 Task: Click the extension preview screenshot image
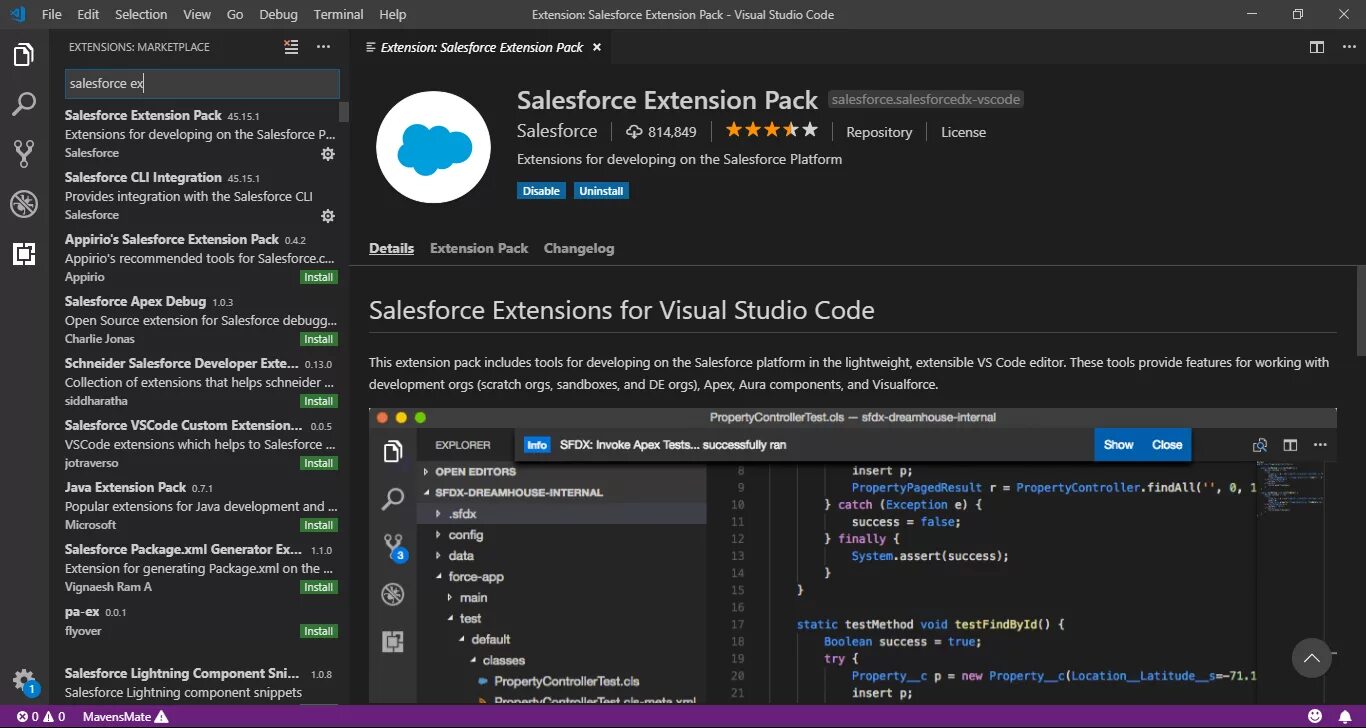click(853, 555)
